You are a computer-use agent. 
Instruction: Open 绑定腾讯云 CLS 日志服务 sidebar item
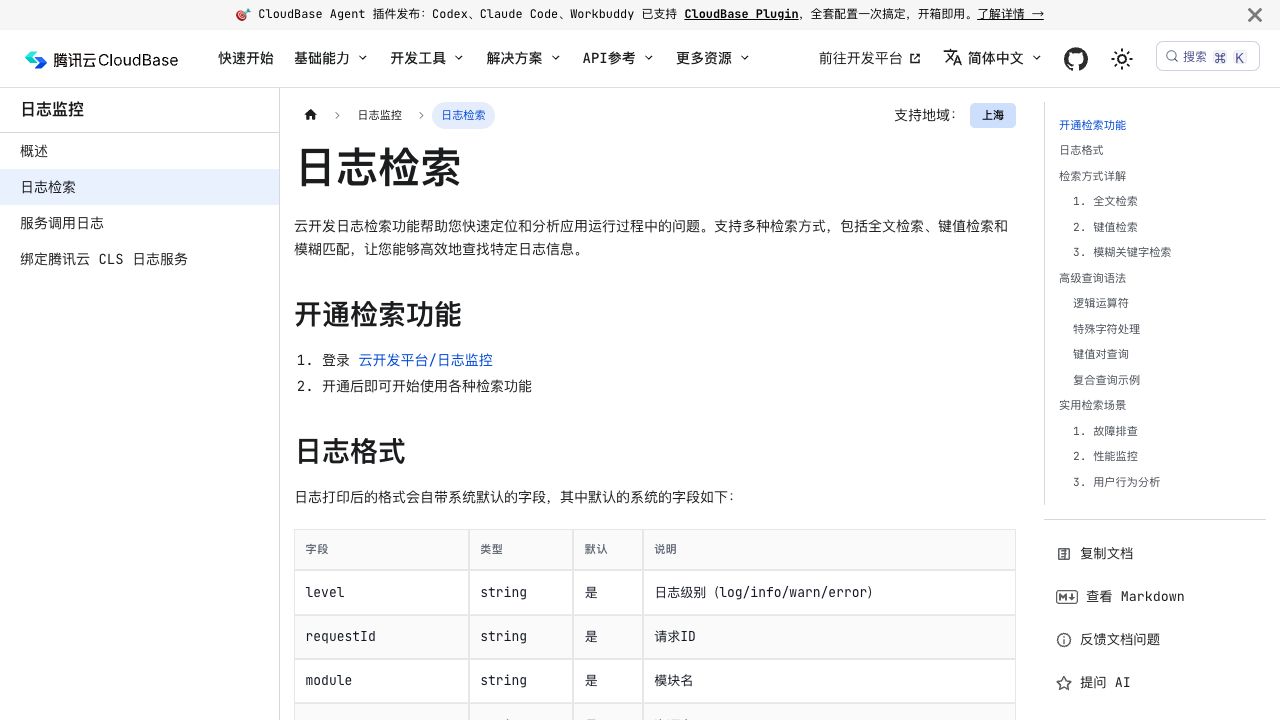(x=139, y=259)
